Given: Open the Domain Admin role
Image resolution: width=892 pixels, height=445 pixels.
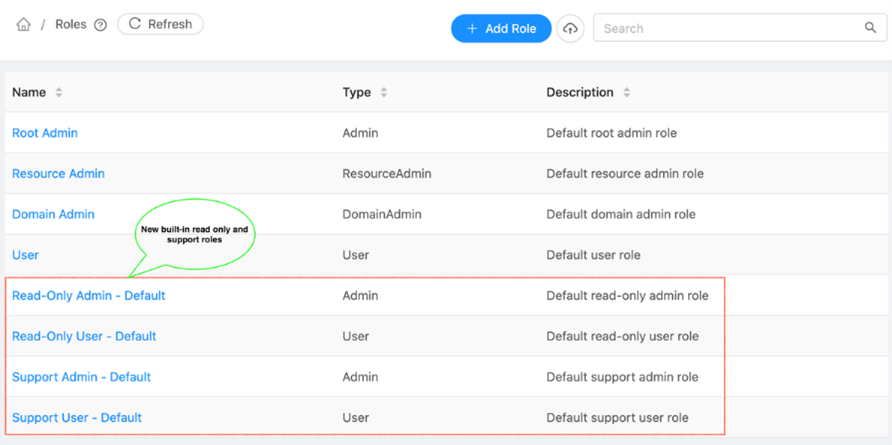Looking at the screenshot, I should pos(53,214).
